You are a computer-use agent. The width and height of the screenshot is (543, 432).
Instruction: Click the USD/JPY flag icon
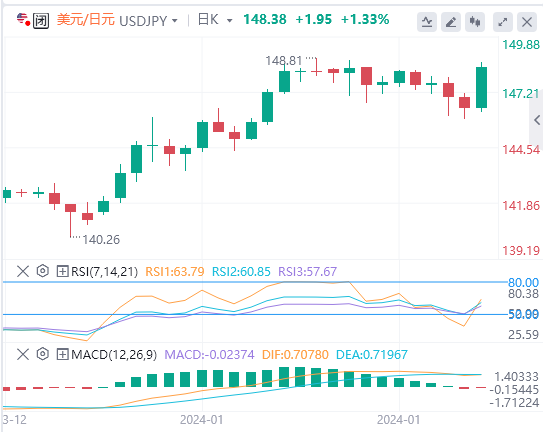click(22, 18)
